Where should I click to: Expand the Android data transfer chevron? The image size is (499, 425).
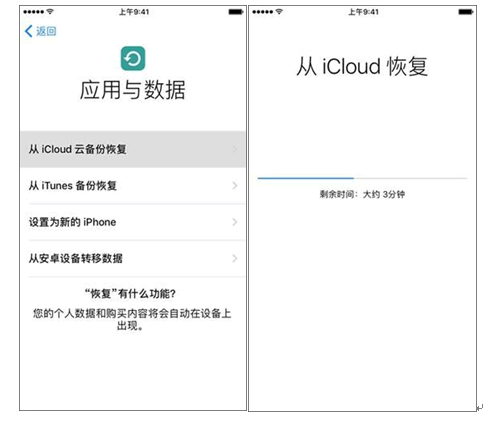(x=235, y=258)
